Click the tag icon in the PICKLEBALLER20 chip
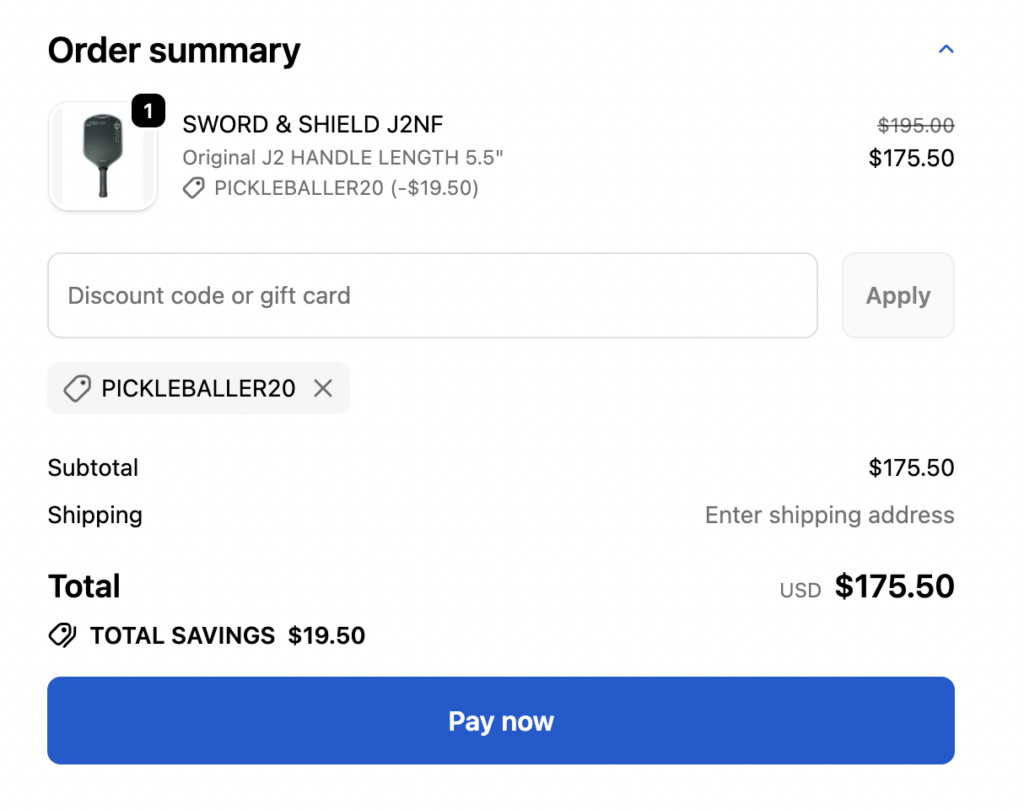1024x810 pixels. point(77,389)
